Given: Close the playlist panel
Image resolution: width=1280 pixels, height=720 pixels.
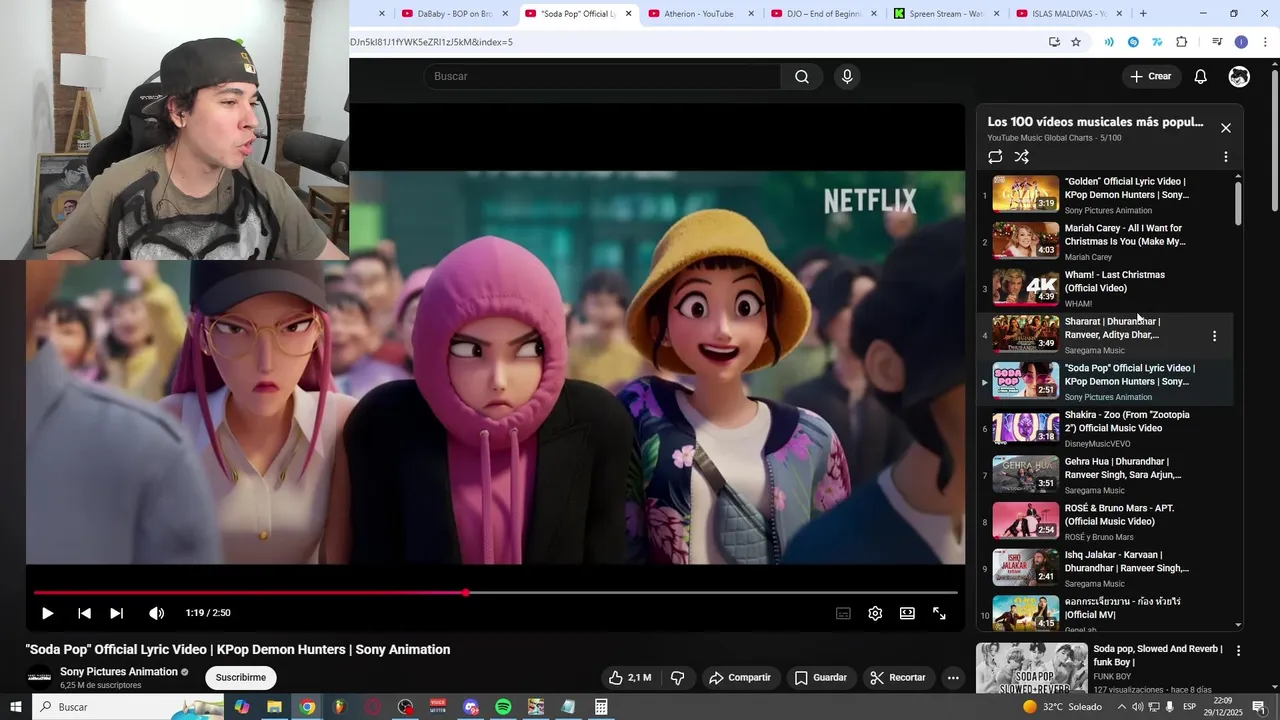Looking at the screenshot, I should [1226, 128].
